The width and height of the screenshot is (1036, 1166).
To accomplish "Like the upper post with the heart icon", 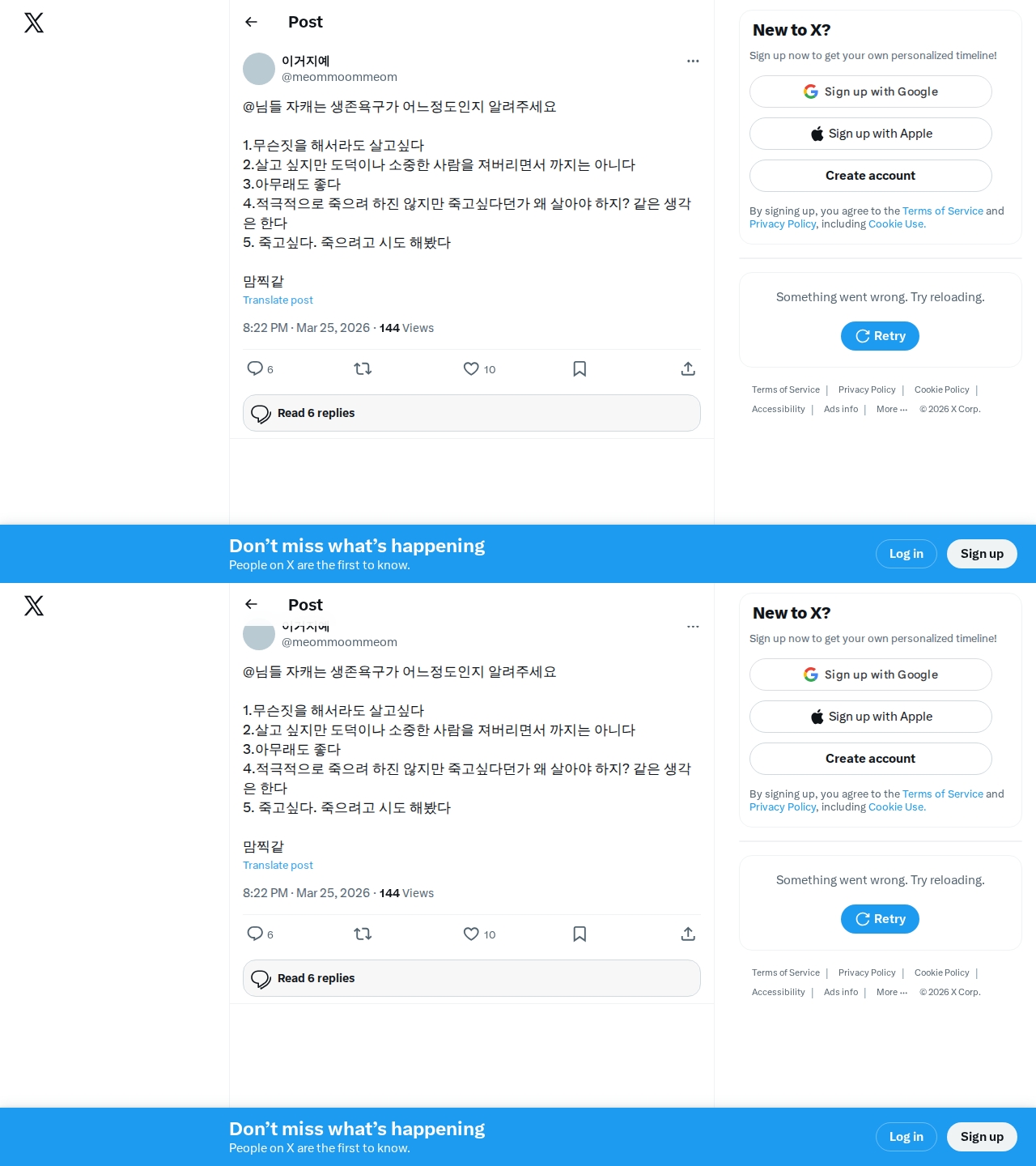I will click(471, 368).
